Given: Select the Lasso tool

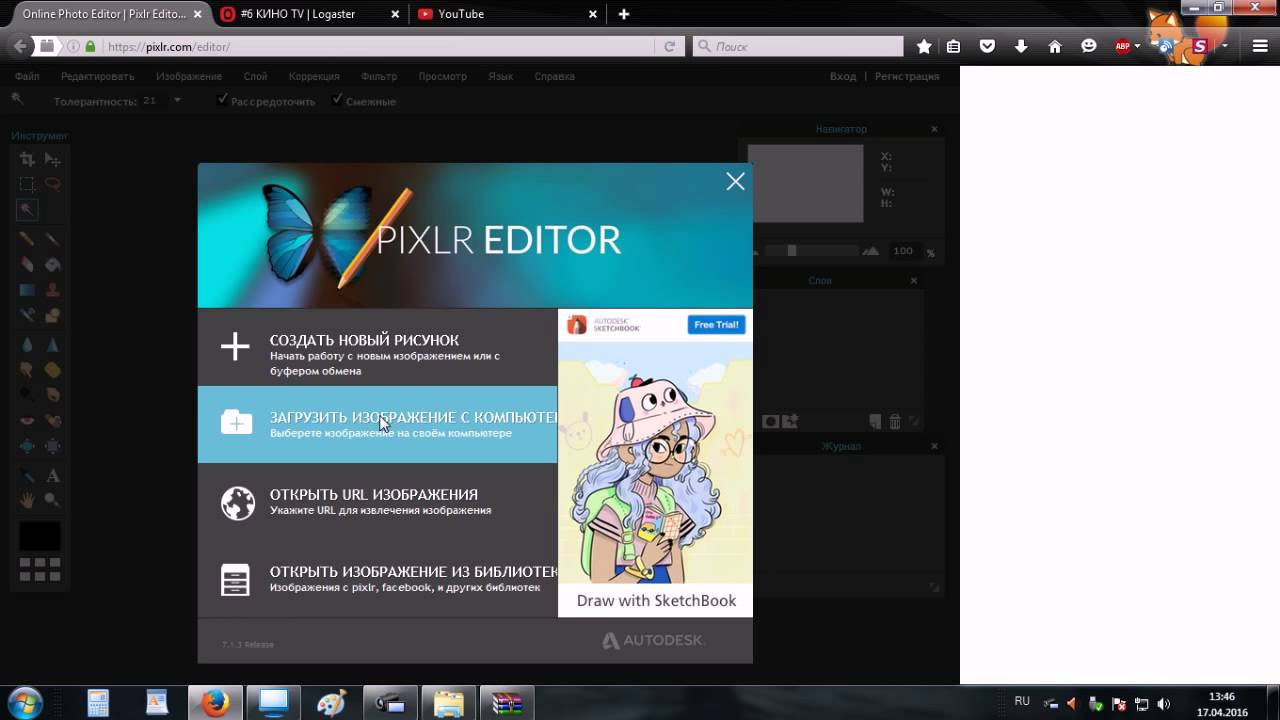Looking at the screenshot, I should point(52,184).
